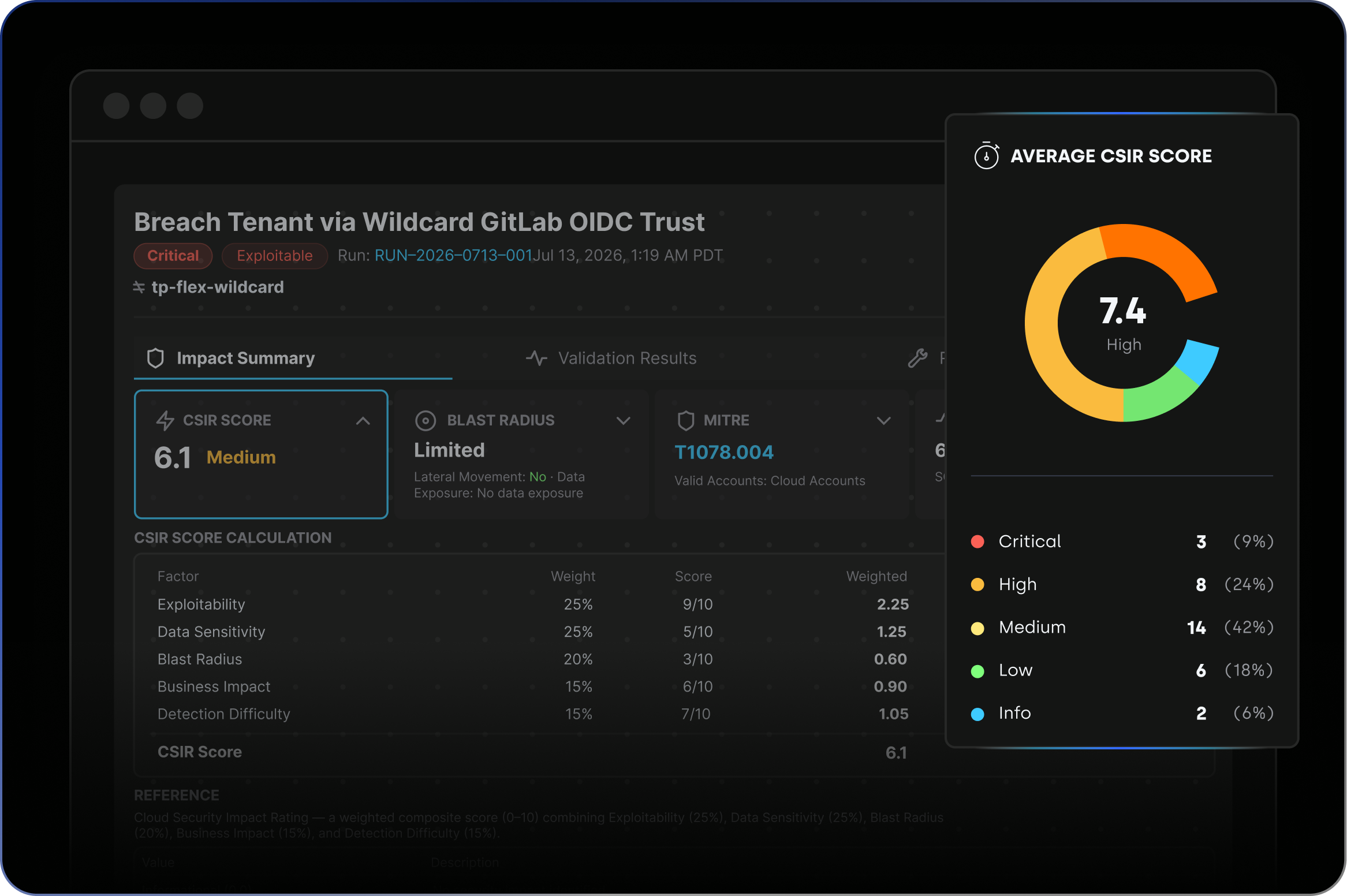
Task: Click the 0.60 weighted value
Action: (x=890, y=659)
